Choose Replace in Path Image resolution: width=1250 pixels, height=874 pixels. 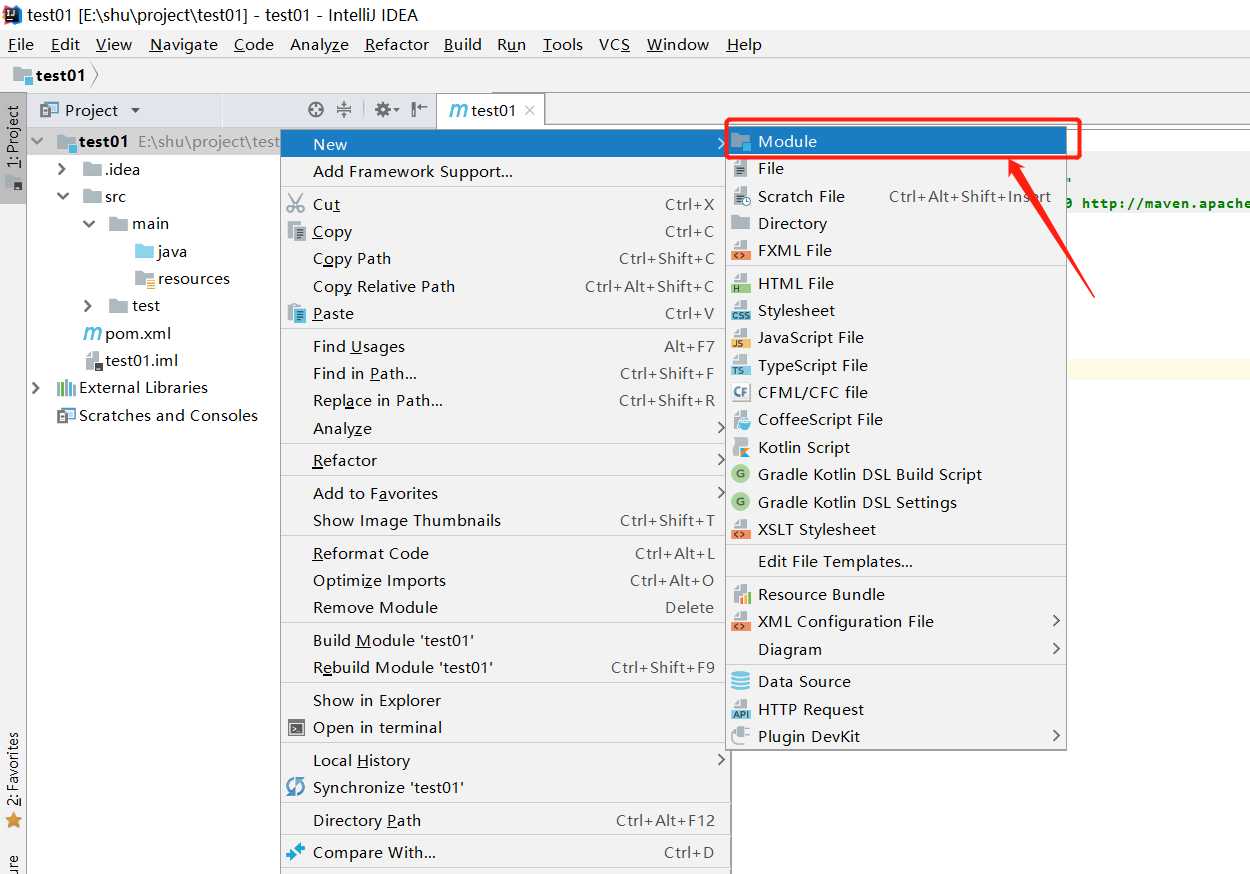(x=505, y=400)
